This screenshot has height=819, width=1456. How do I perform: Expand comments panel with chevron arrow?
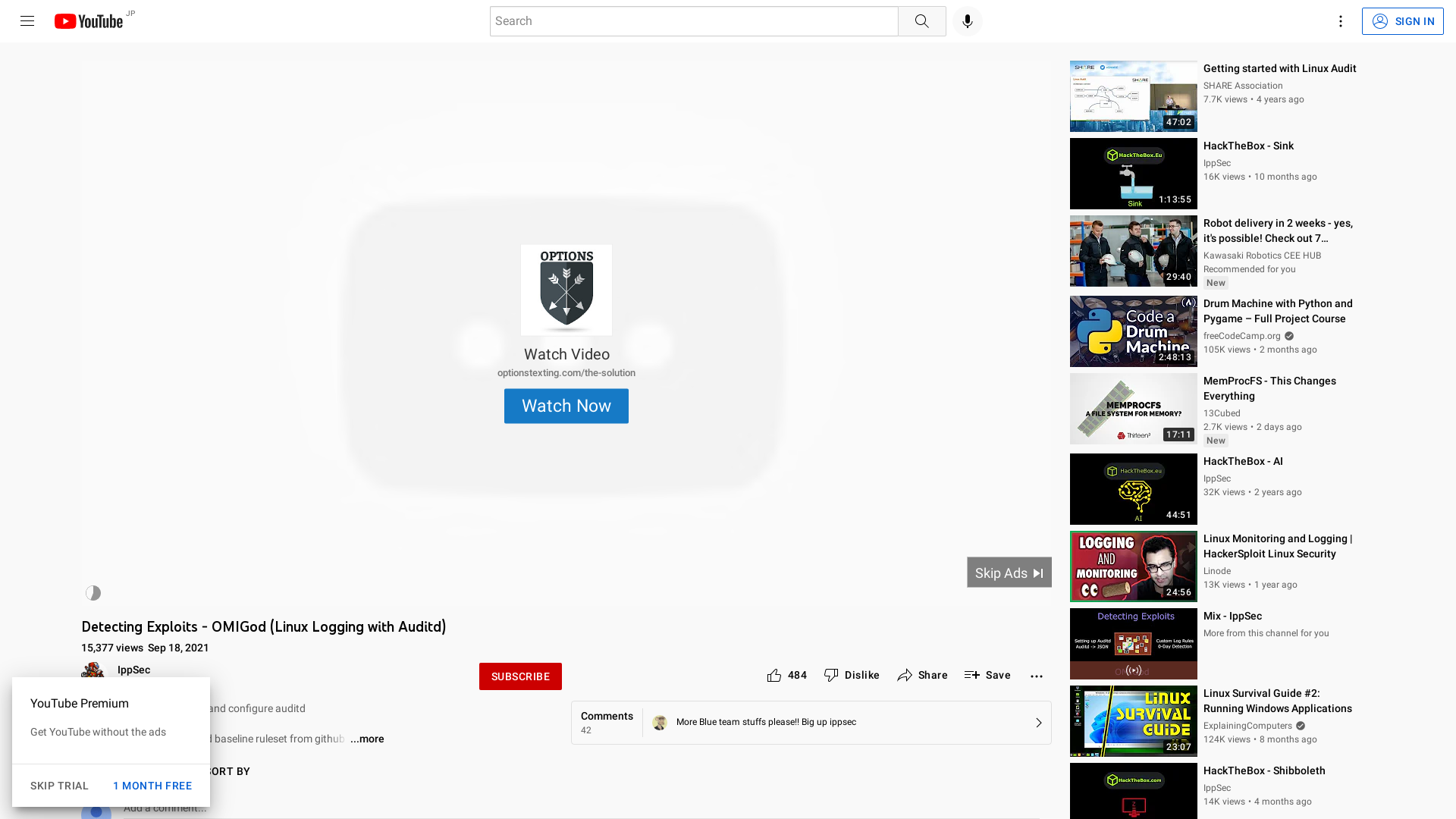[1038, 723]
